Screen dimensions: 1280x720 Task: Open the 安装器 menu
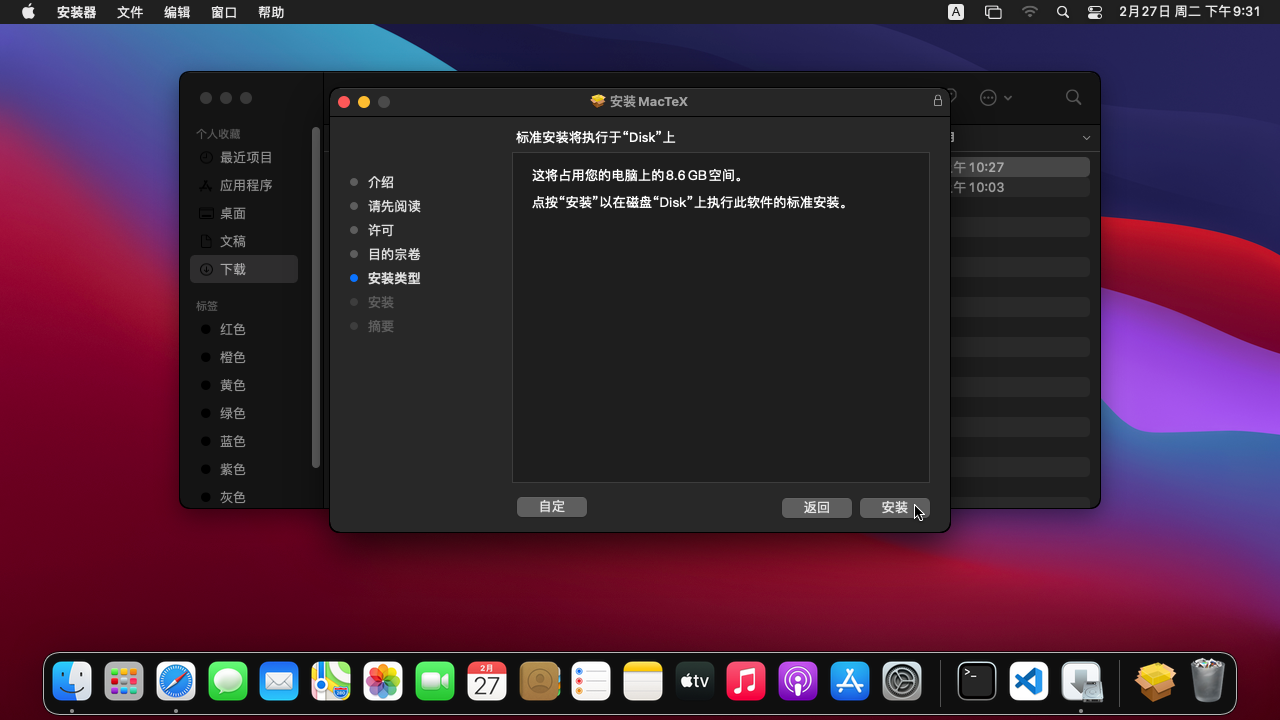coord(77,12)
